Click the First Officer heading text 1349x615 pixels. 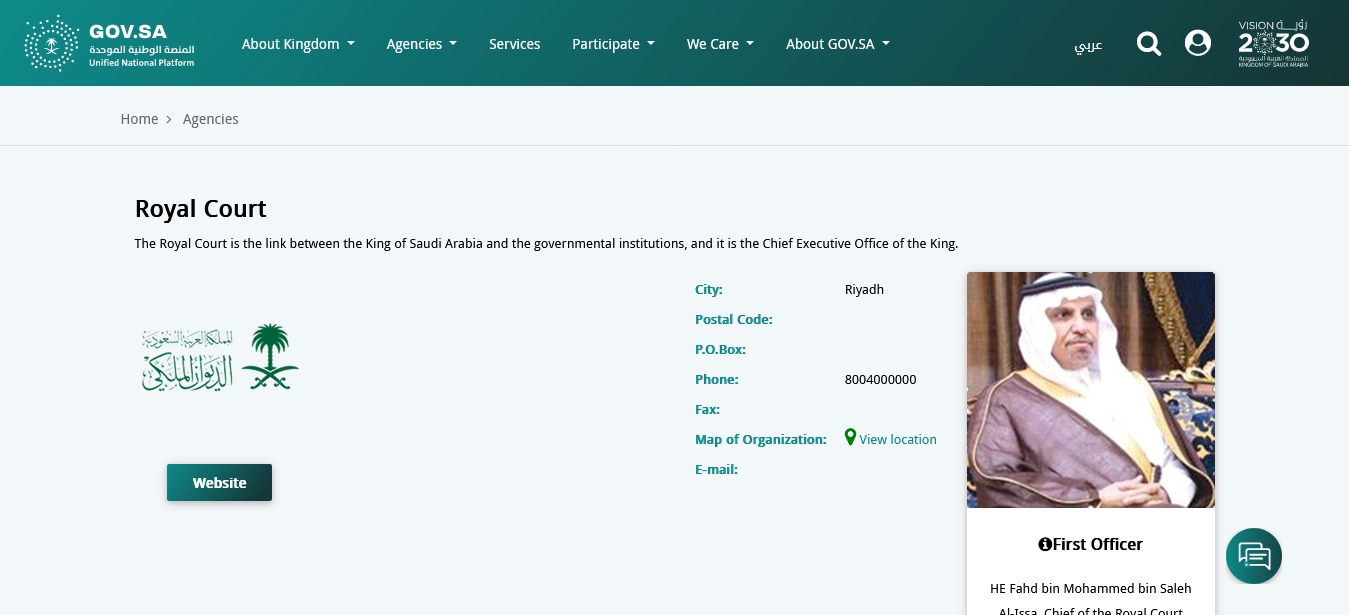coord(1097,544)
